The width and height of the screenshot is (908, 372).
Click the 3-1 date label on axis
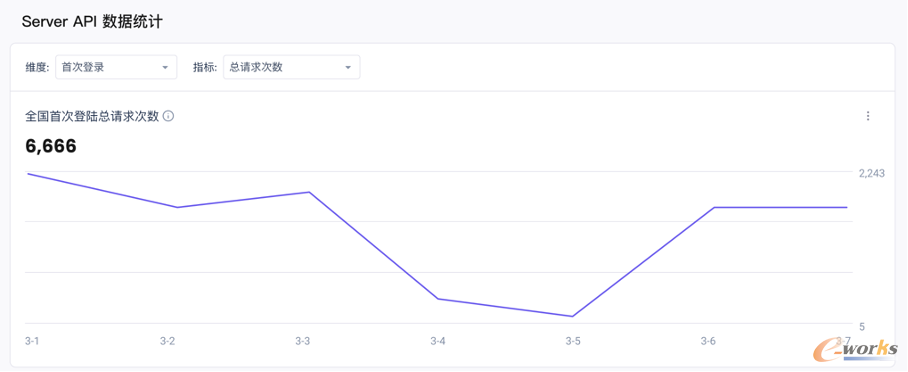pyautogui.click(x=32, y=341)
